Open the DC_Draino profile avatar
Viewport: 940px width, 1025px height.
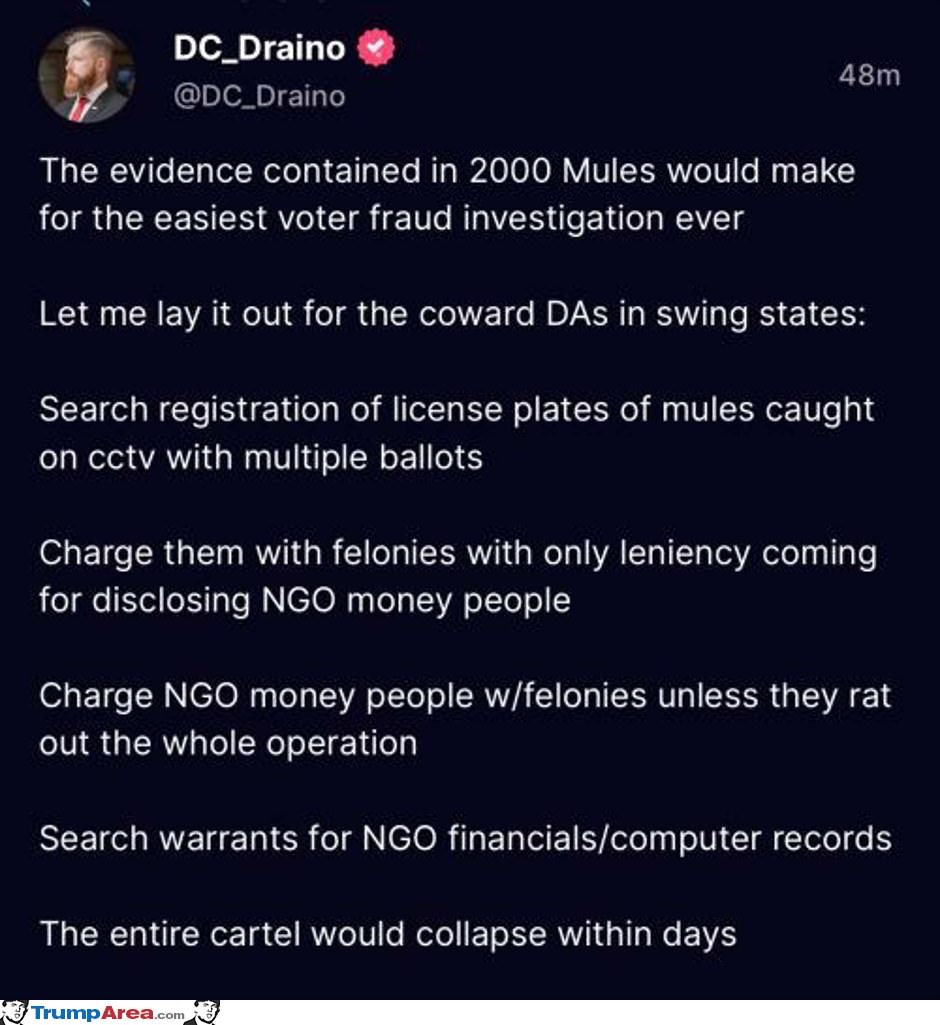pos(86,75)
